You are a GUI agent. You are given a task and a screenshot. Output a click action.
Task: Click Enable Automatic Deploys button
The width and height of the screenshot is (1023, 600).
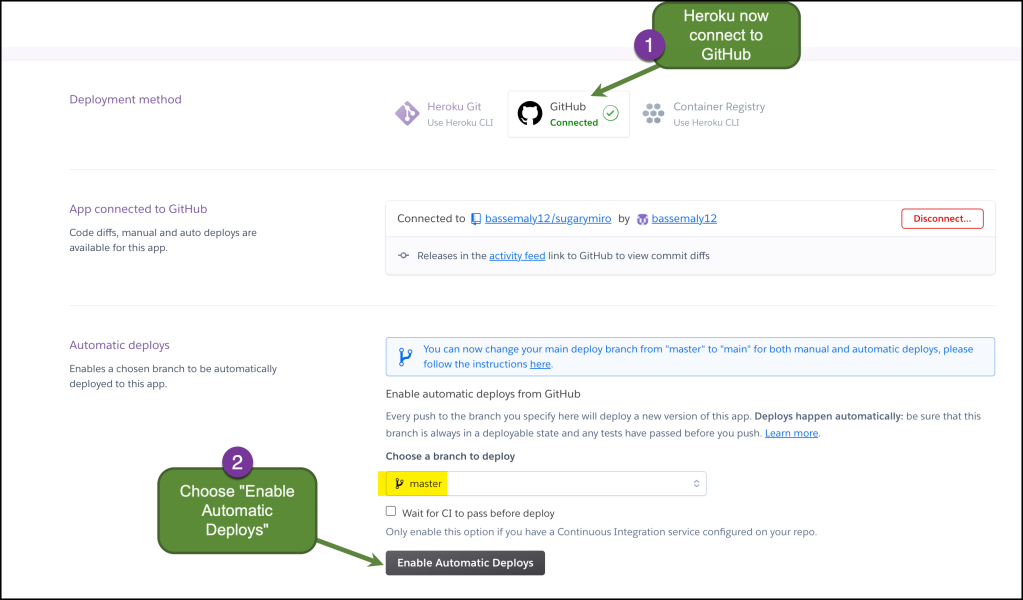pyautogui.click(x=465, y=563)
